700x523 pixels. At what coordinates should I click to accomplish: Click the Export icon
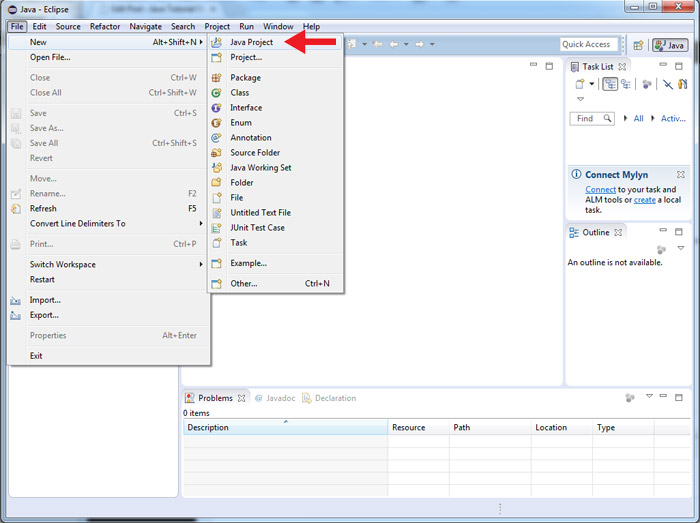tap(16, 315)
